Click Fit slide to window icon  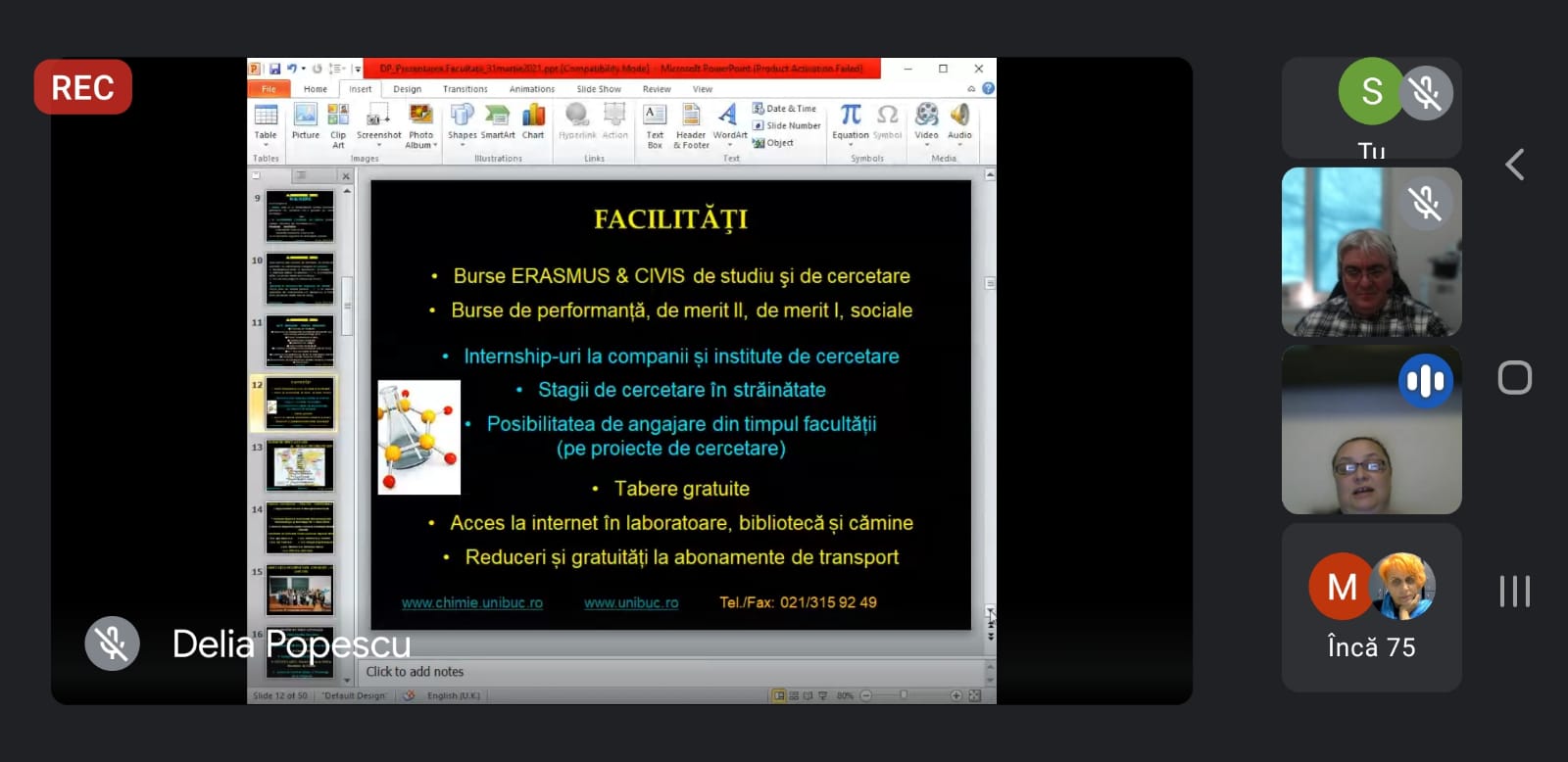point(974,695)
